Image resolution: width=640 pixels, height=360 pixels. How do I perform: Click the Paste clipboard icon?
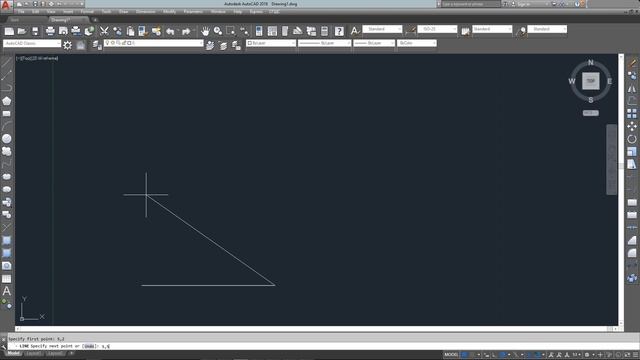pos(130,31)
